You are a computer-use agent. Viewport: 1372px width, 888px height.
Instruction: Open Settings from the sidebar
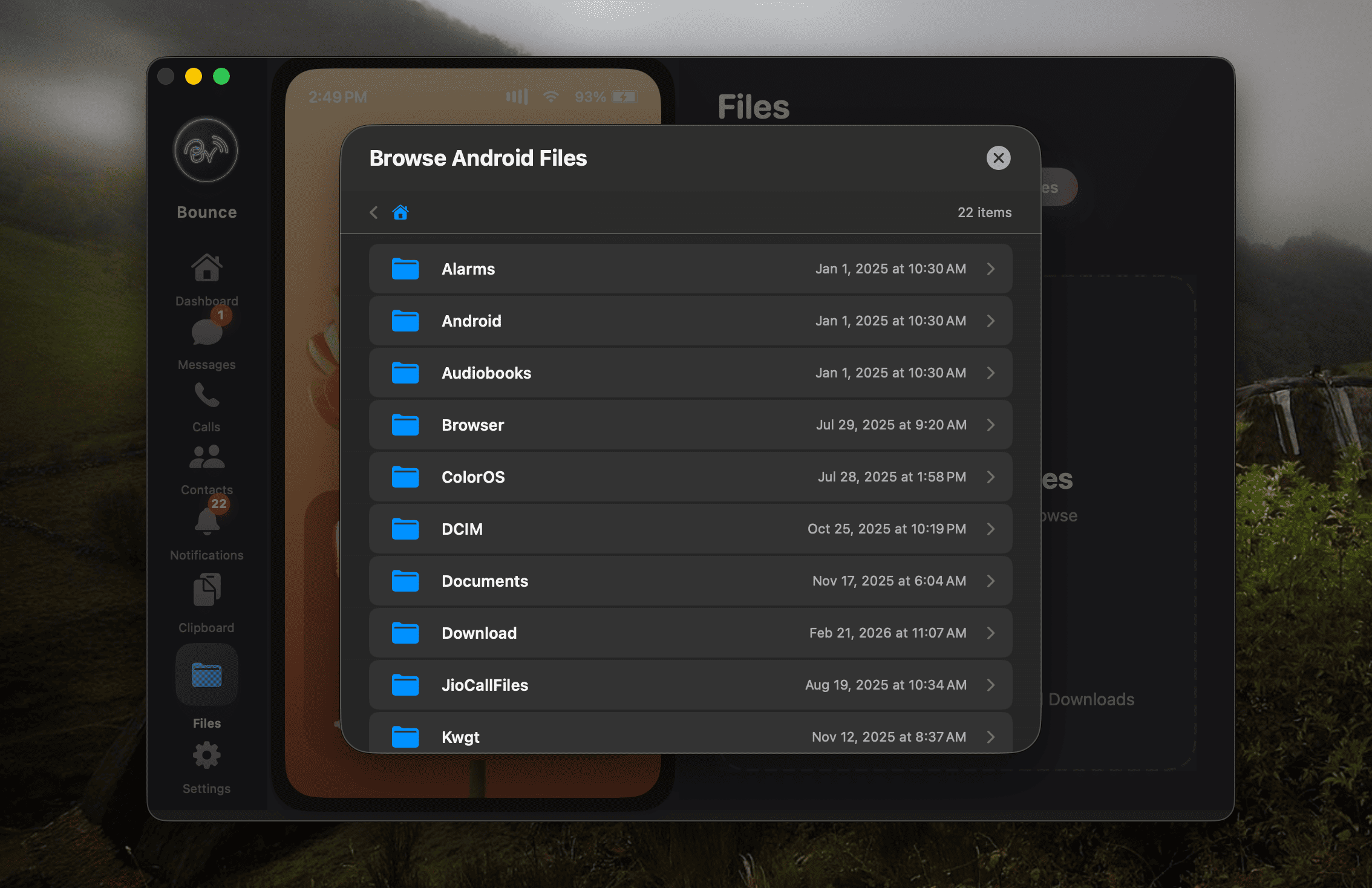206,755
